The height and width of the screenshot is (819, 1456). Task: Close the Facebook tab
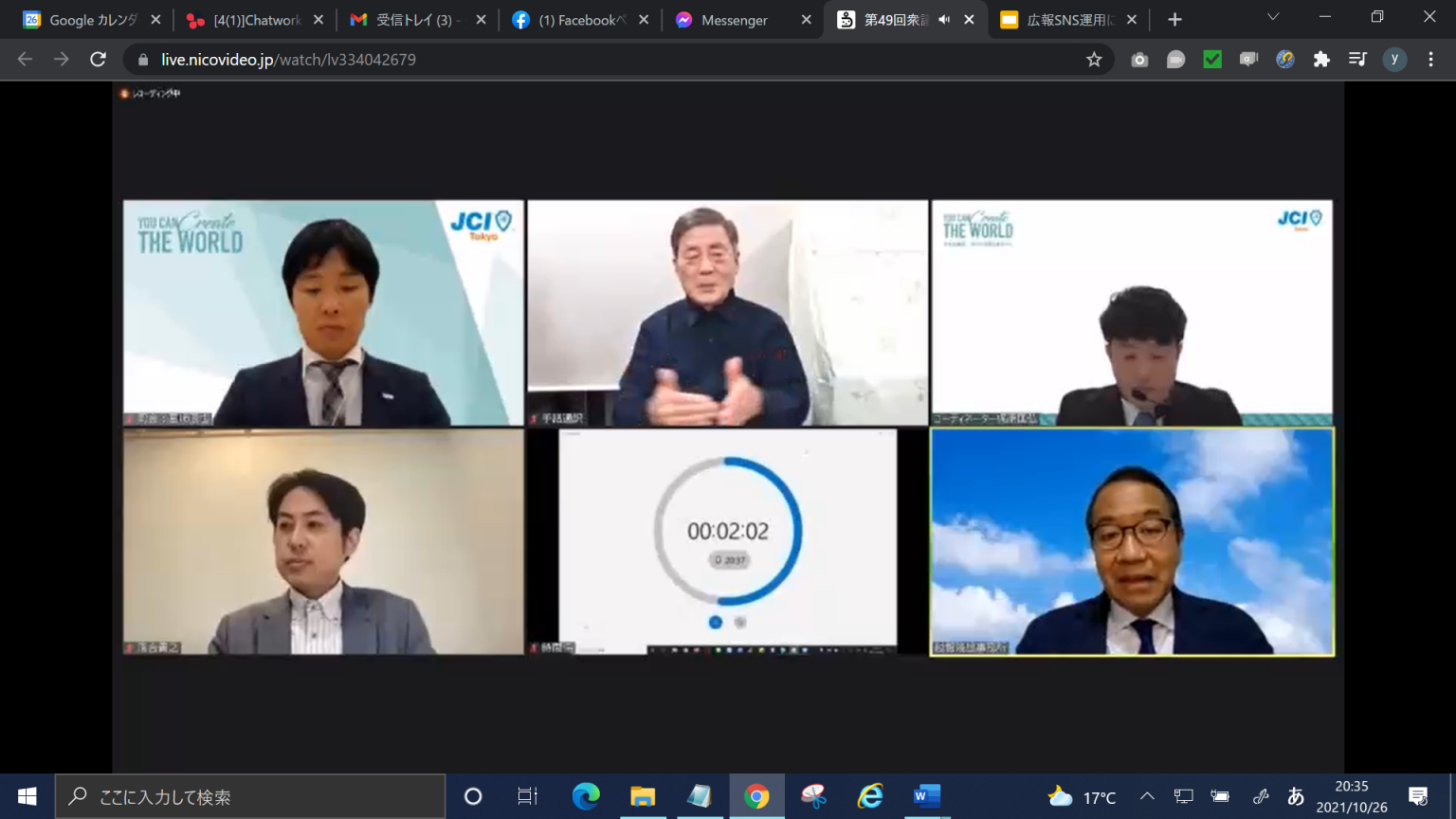(644, 20)
